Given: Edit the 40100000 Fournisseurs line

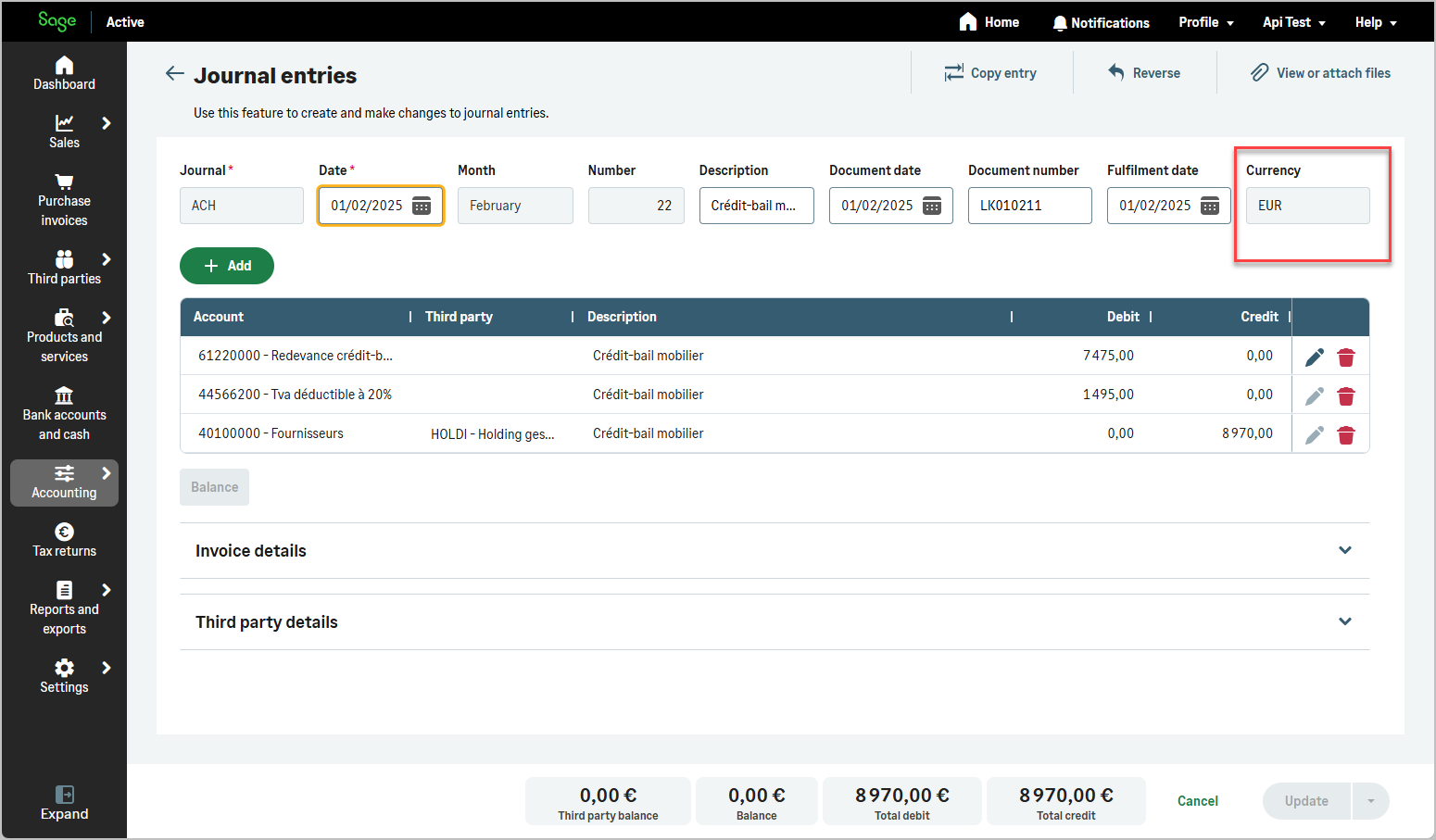Looking at the screenshot, I should point(1315,435).
